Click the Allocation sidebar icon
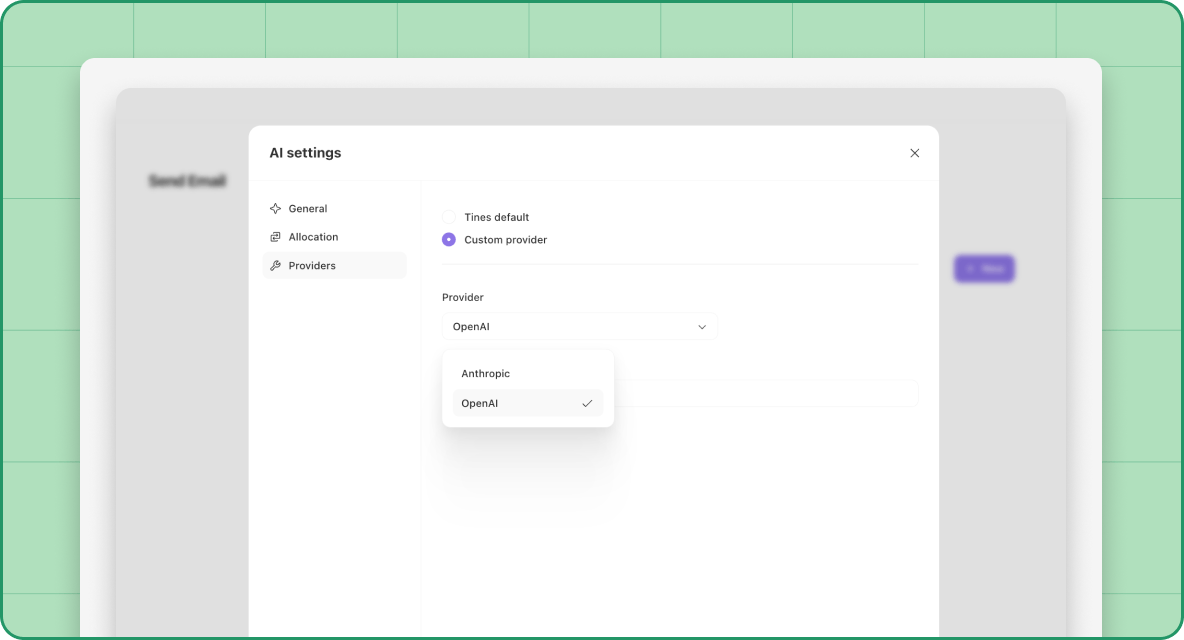This screenshot has height=640, width=1184. click(x=275, y=237)
